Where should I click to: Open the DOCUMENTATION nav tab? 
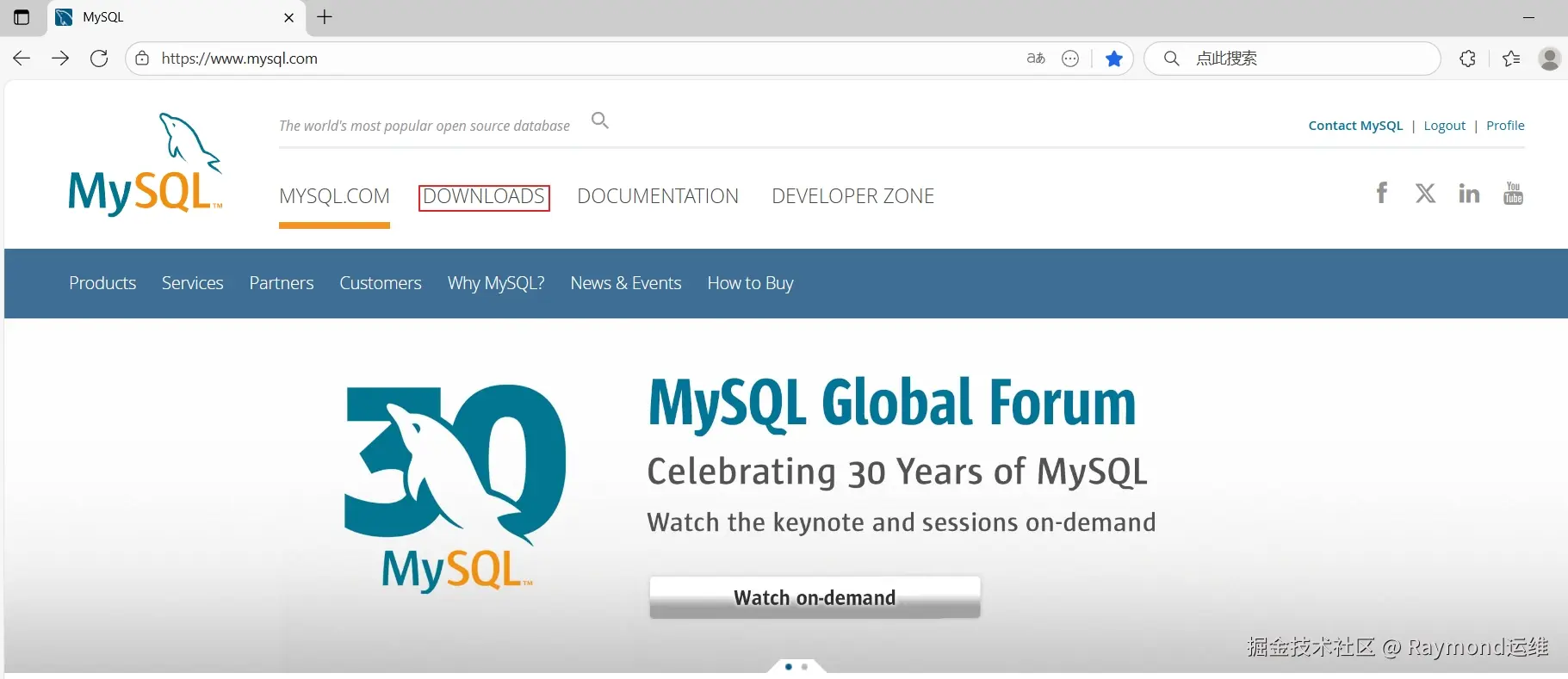click(658, 196)
